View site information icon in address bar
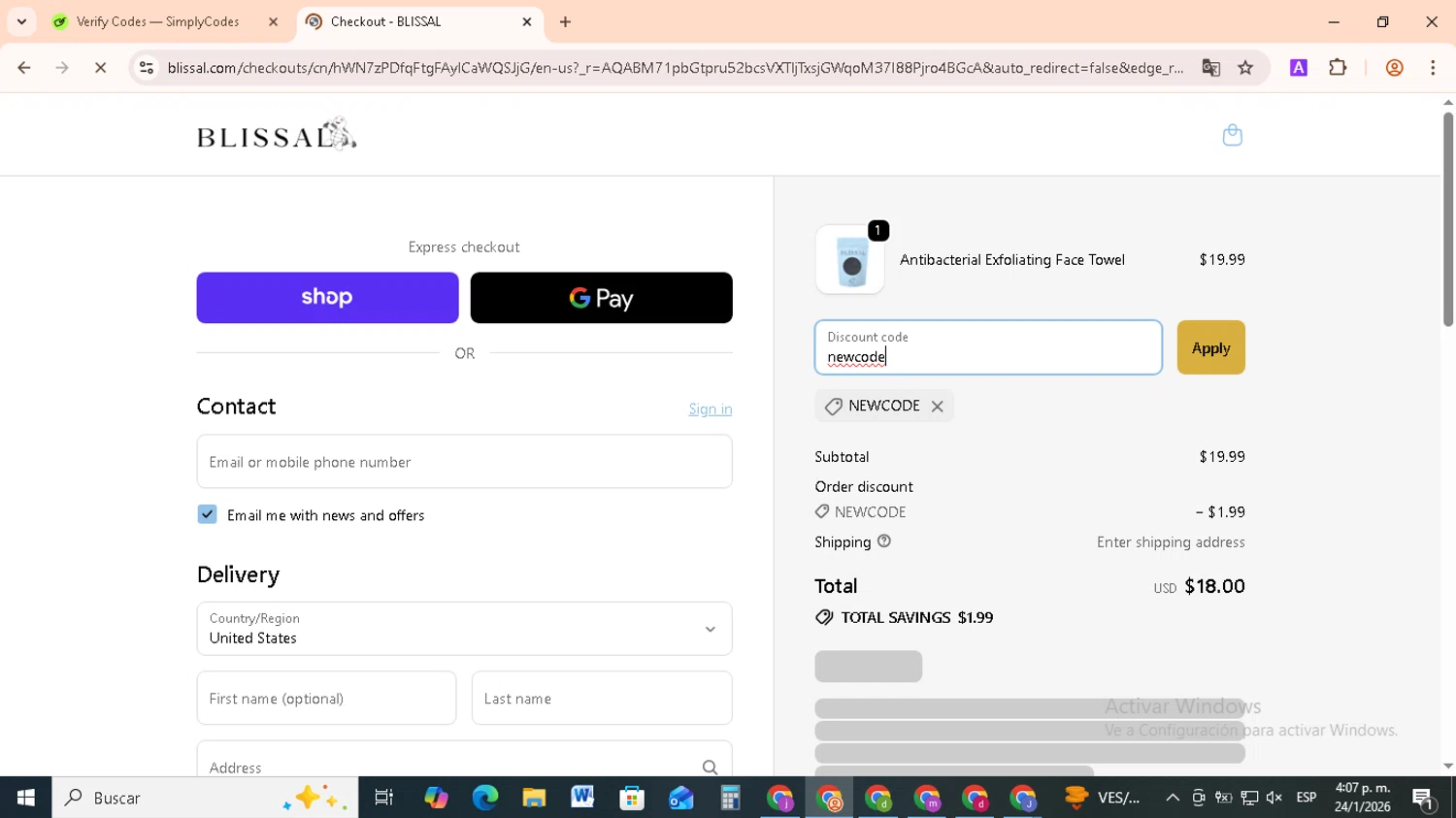This screenshot has width=1456, height=818. click(x=147, y=68)
